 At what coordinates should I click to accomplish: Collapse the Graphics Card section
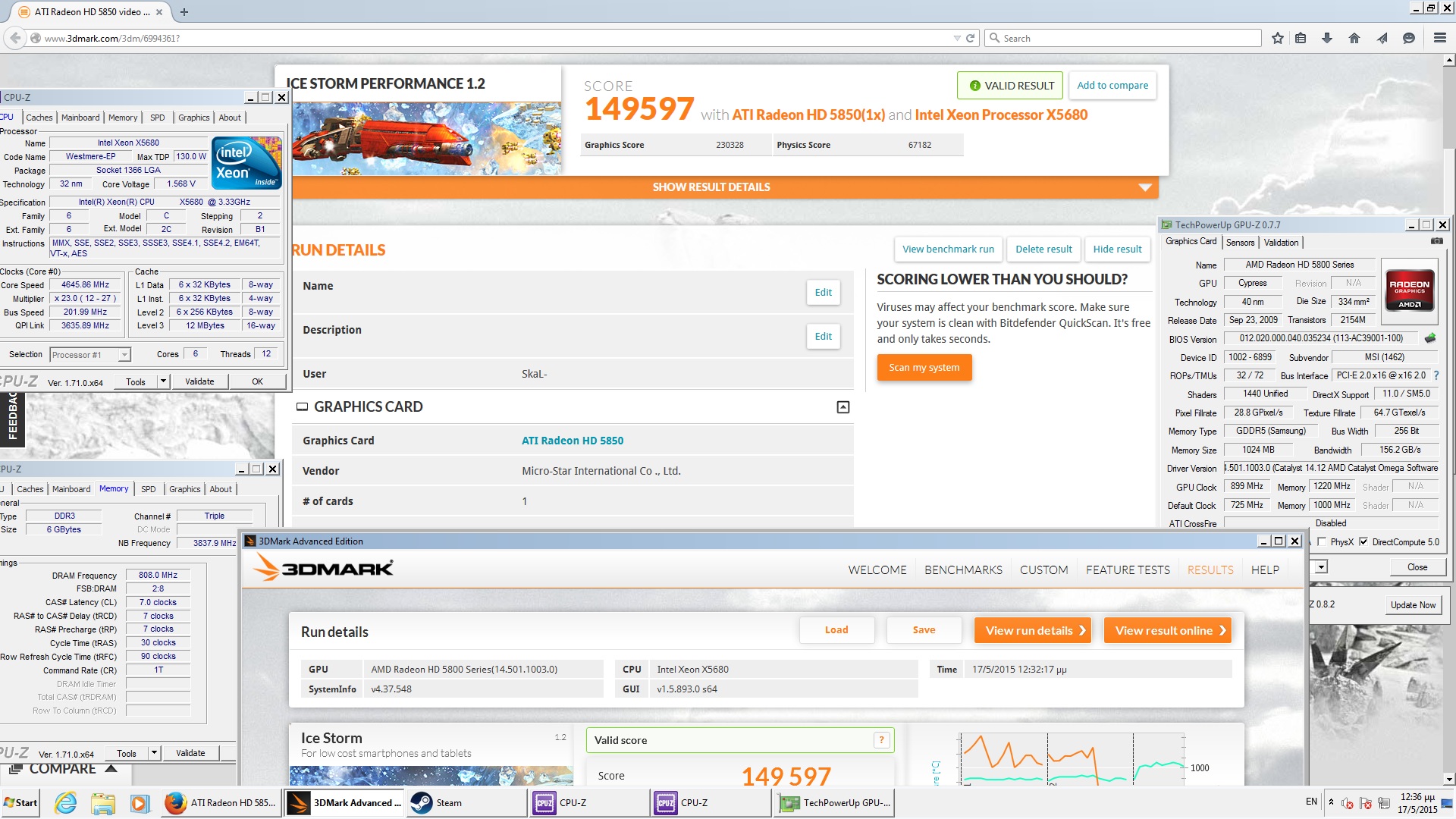843,407
